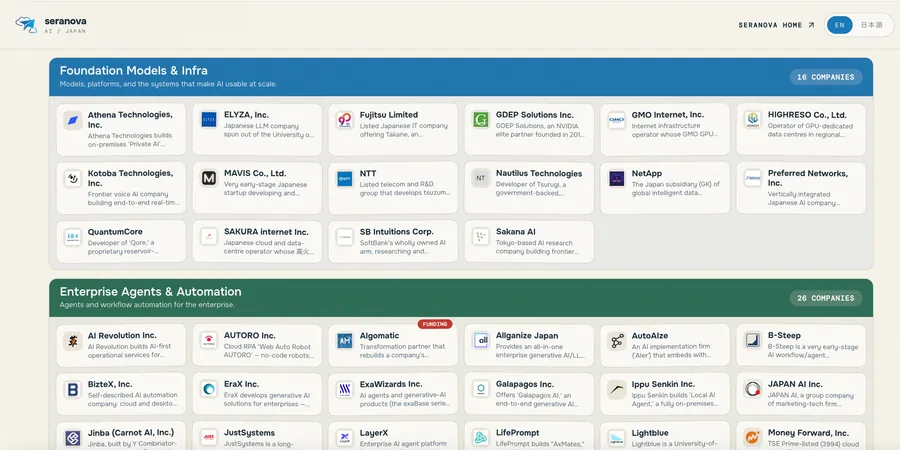Click the GDEP Solutions green logo icon

(x=481, y=120)
